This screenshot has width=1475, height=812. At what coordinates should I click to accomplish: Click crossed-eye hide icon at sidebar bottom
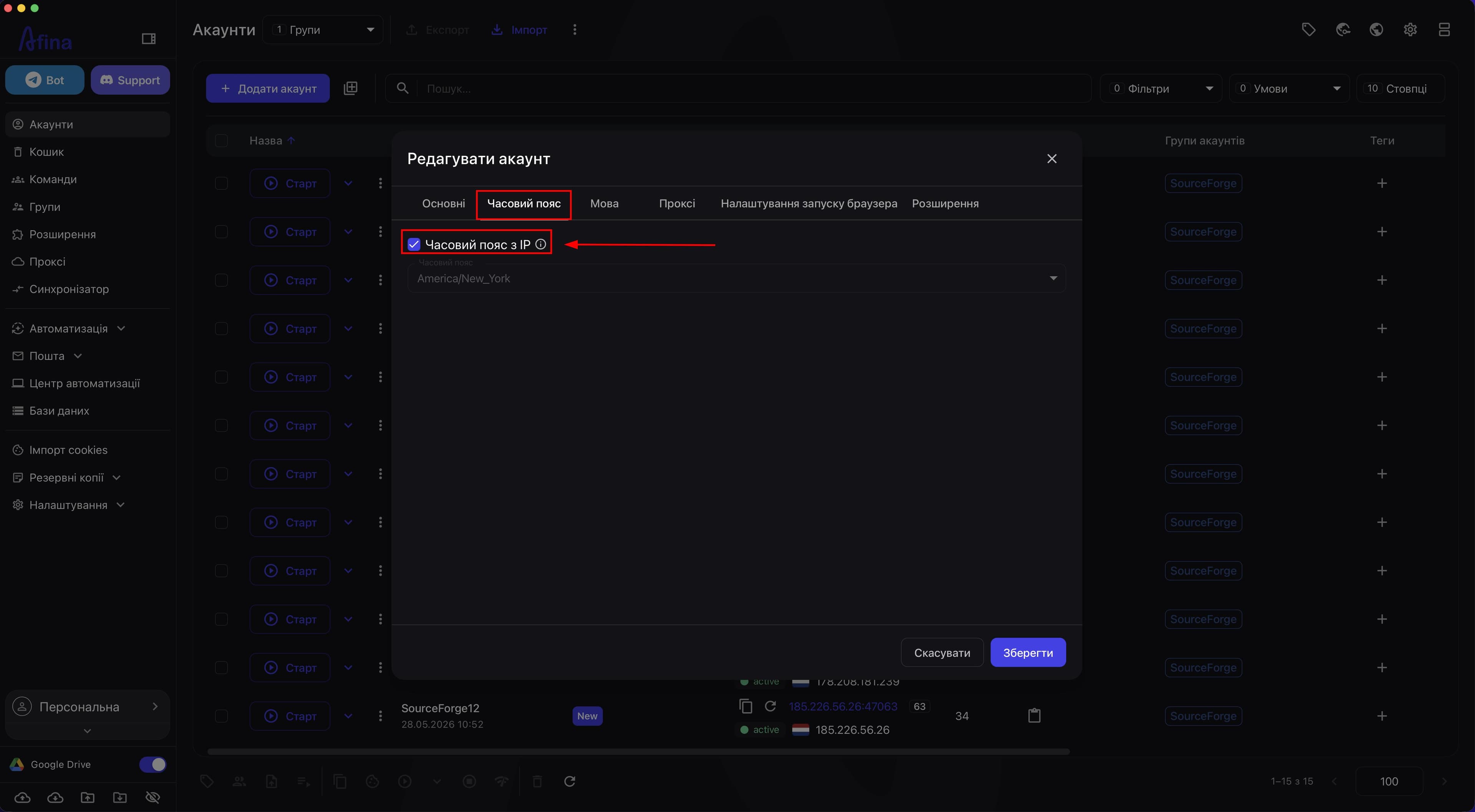pyautogui.click(x=153, y=798)
